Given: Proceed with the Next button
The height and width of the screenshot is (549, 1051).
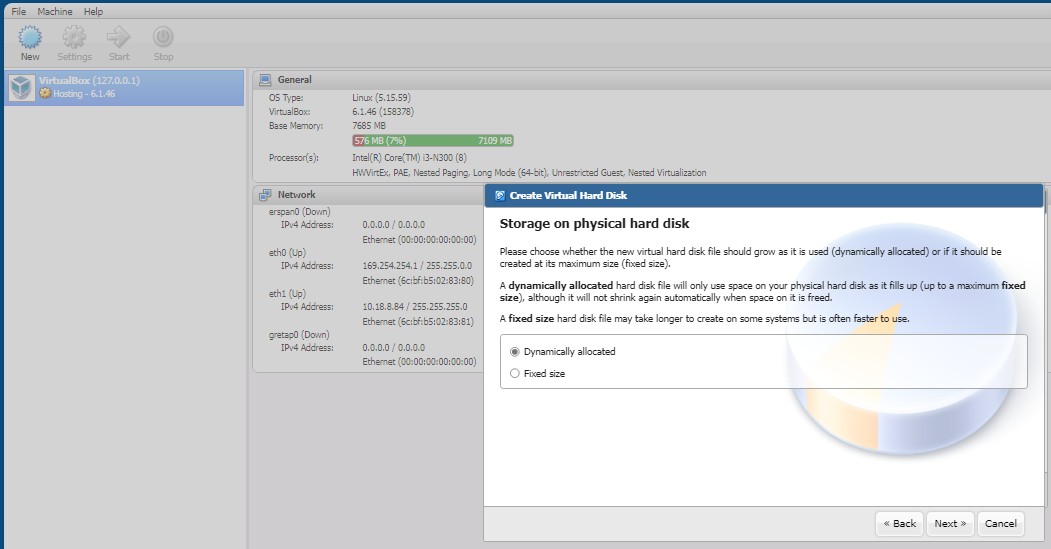Looking at the screenshot, I should [x=950, y=524].
